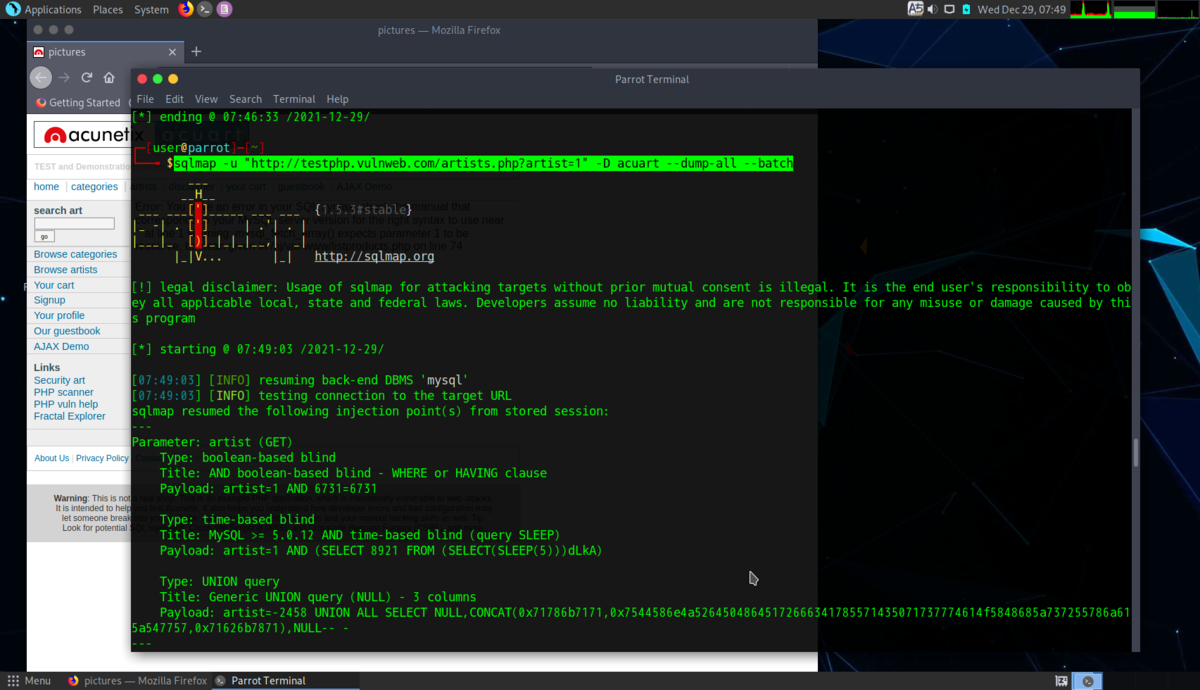1200x690 pixels.
Task: Click 'Type: UNION query' line
Action: tap(219, 581)
